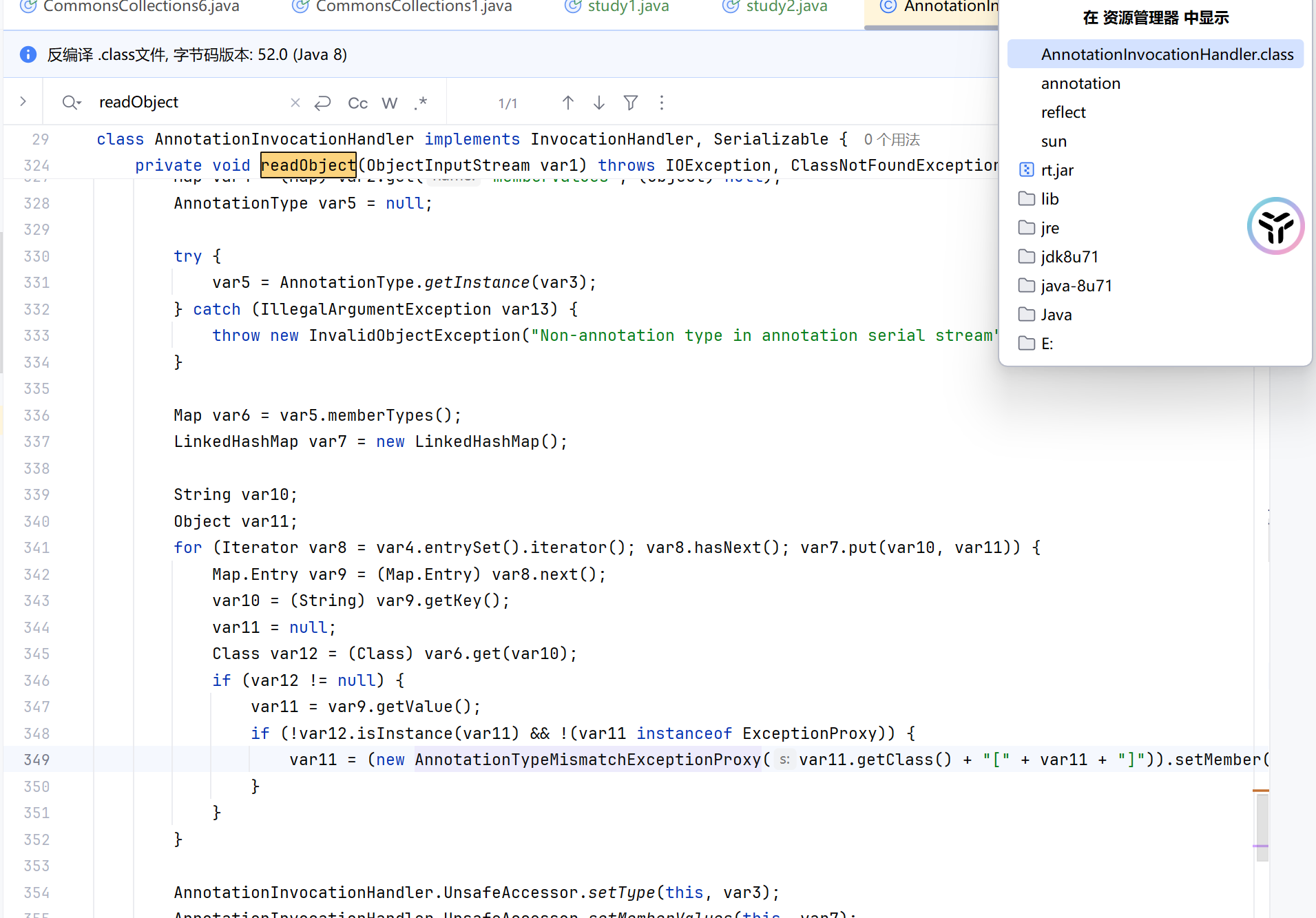Choose rt.jar in the path popup

click(1155, 170)
